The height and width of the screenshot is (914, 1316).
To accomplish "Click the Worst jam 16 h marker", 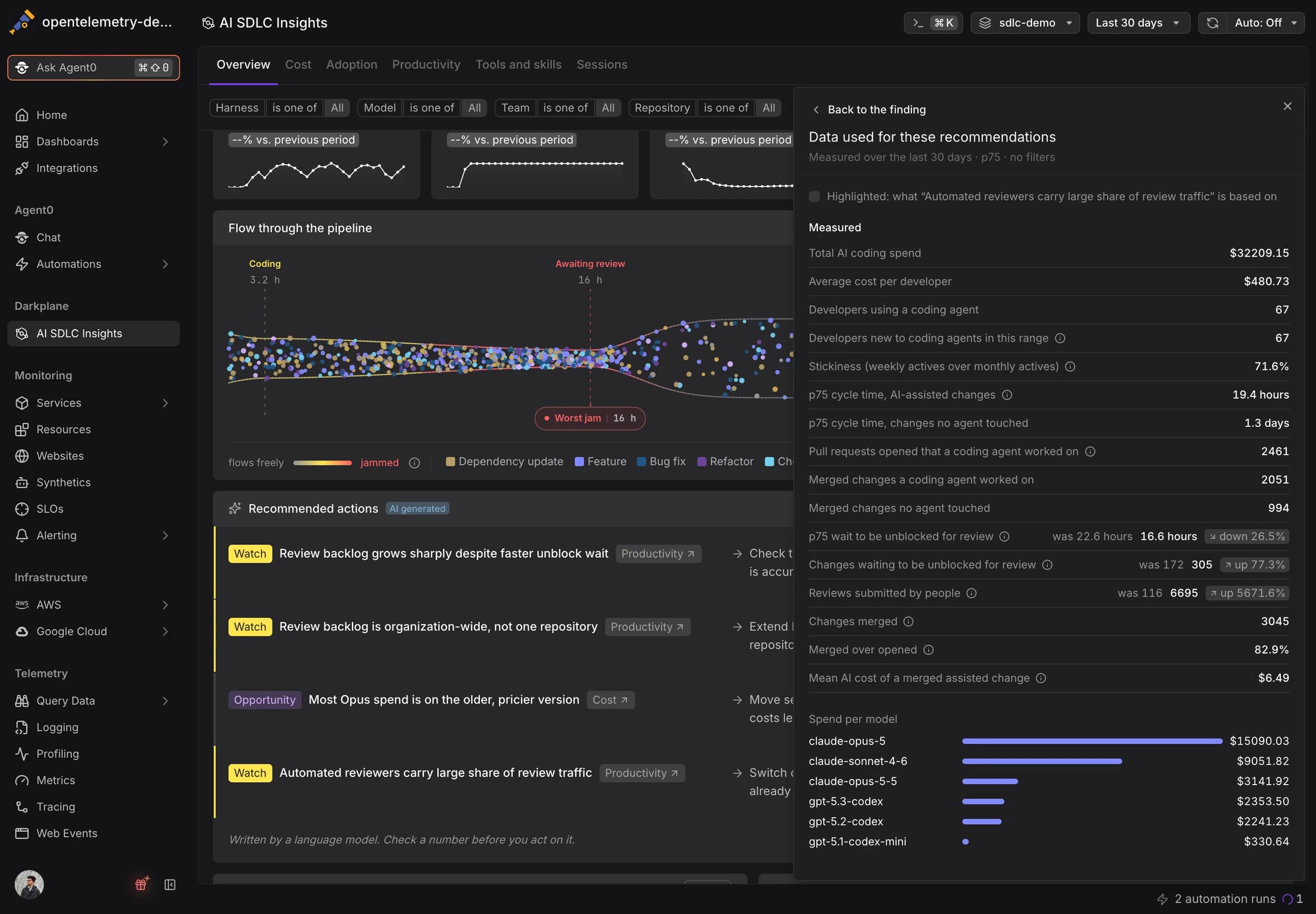I will (590, 419).
